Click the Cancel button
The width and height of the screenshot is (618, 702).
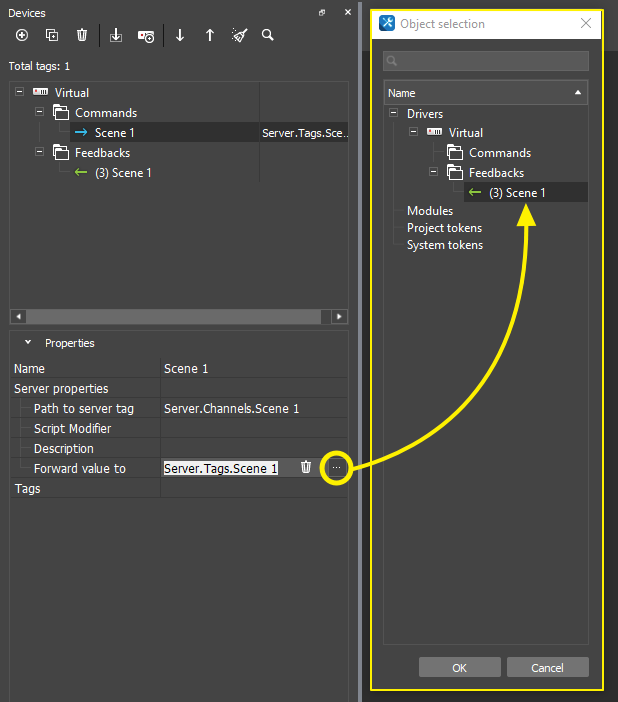(x=547, y=667)
